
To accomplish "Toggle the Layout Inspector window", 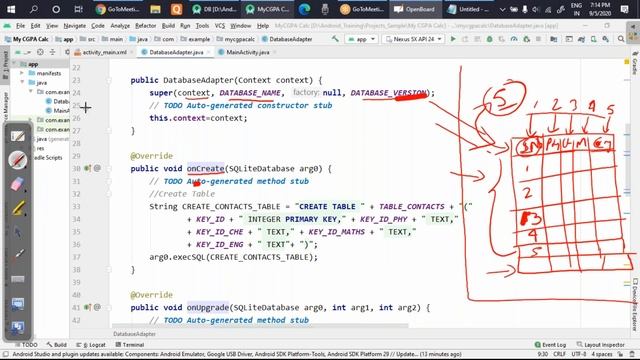I will pos(601,345).
